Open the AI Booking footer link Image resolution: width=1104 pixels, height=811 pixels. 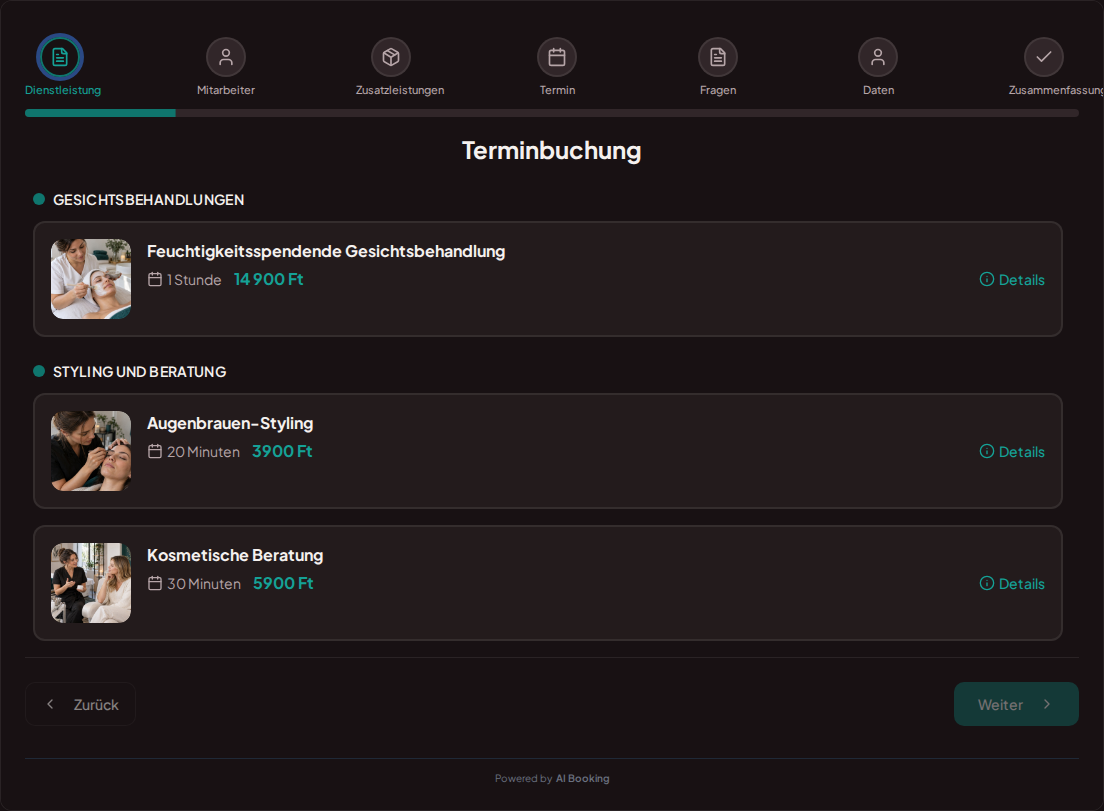(x=582, y=779)
